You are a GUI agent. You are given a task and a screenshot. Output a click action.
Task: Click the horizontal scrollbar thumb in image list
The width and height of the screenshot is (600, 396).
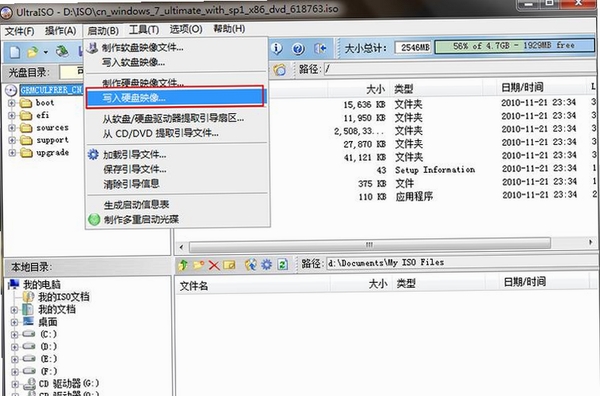tap(370, 244)
